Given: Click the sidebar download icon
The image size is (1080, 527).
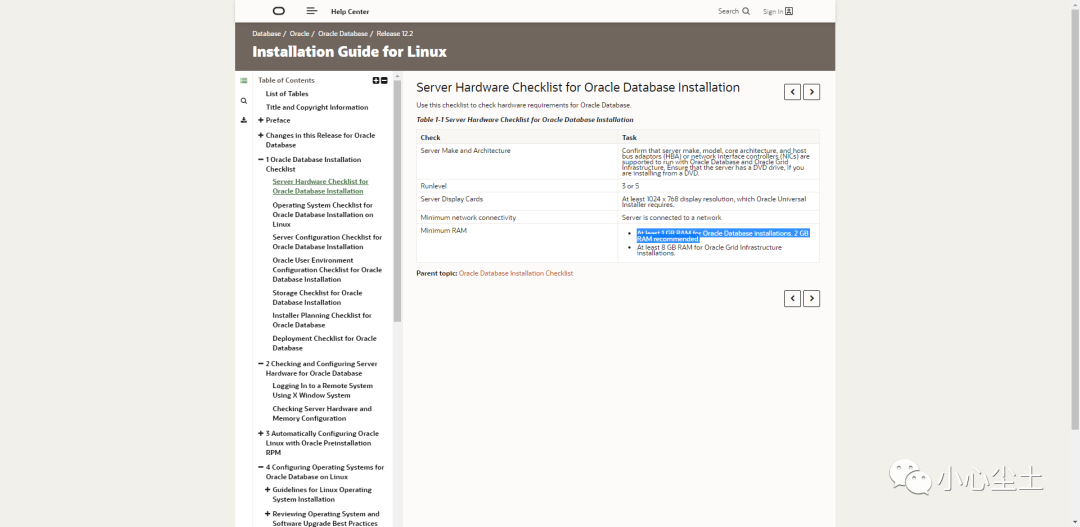Looking at the screenshot, I should [x=244, y=120].
